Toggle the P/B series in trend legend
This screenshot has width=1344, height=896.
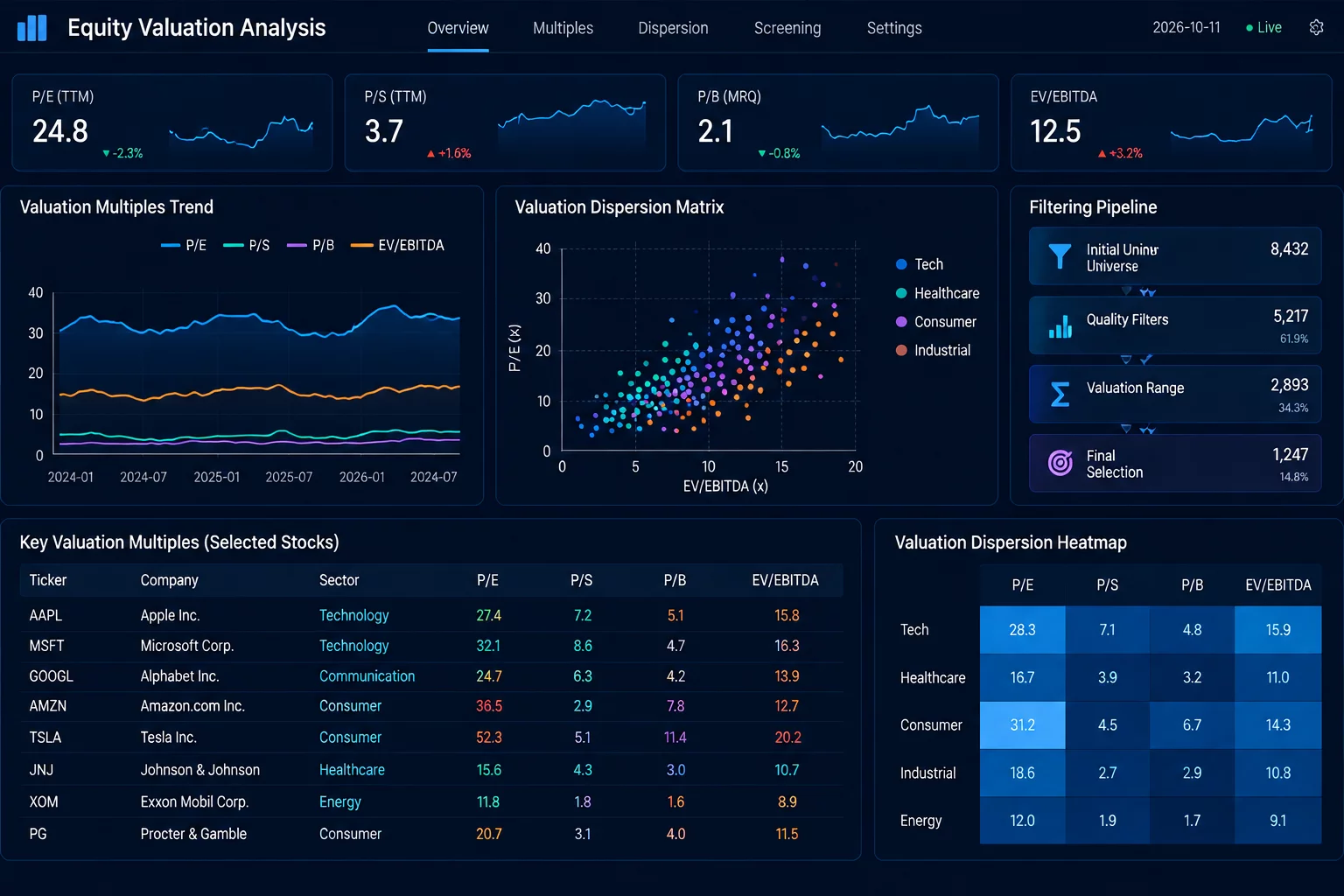pos(311,246)
